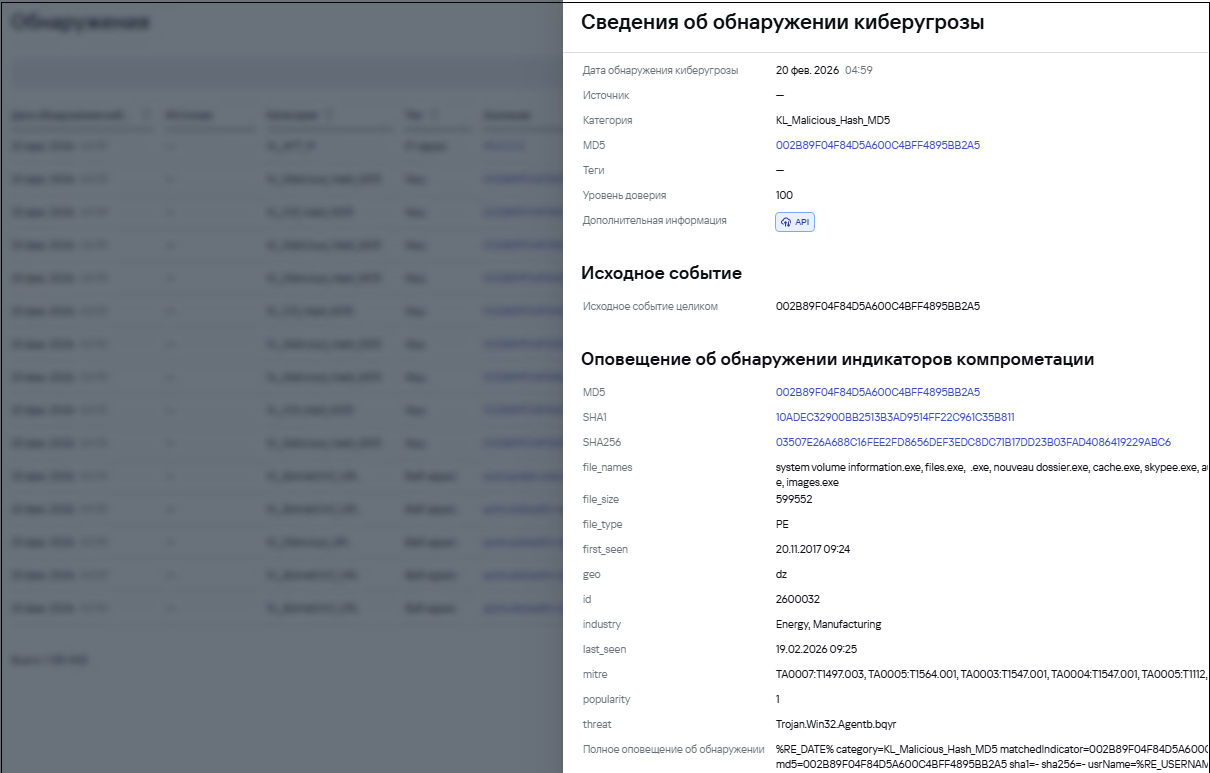
Task: Click the Теги label
Action: point(594,170)
